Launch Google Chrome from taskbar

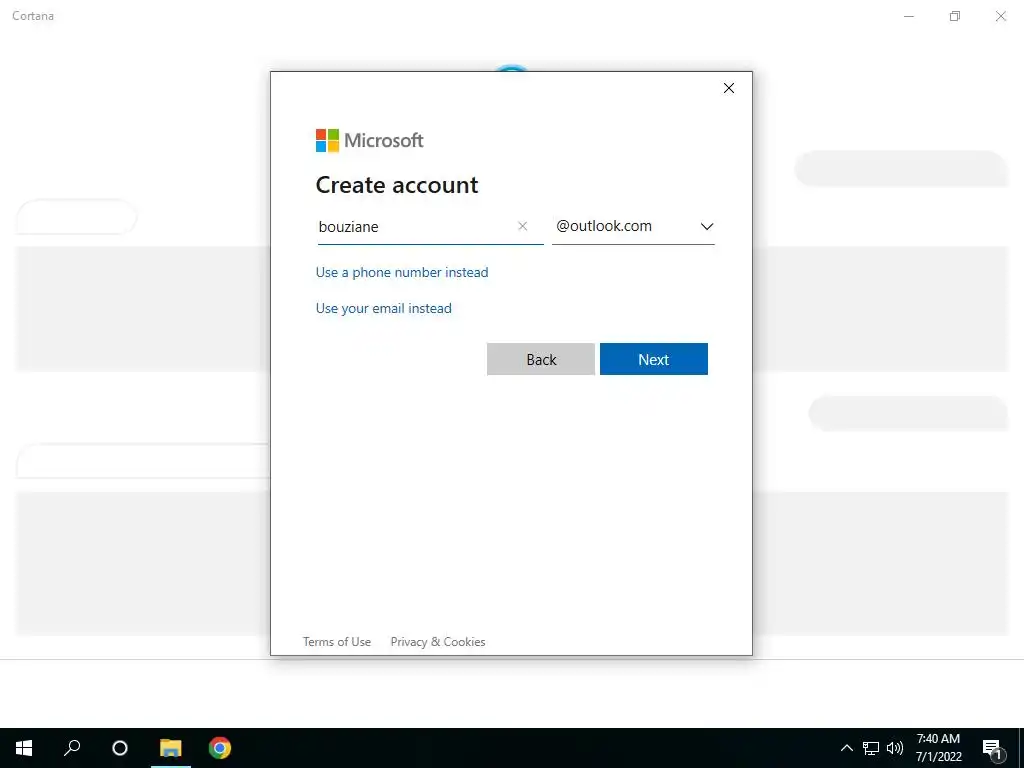coord(219,748)
